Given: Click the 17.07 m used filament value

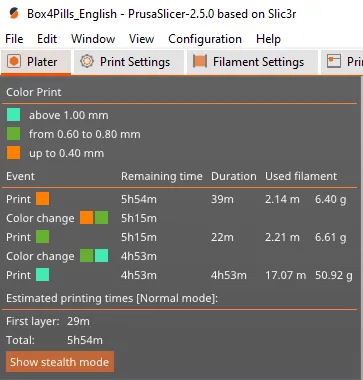Looking at the screenshot, I should click(286, 275).
